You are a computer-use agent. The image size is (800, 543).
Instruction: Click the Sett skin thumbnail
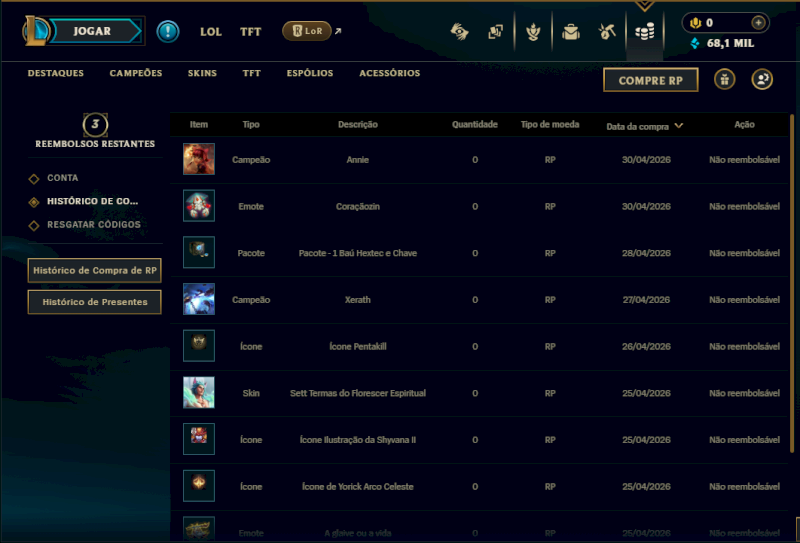pyautogui.click(x=199, y=392)
